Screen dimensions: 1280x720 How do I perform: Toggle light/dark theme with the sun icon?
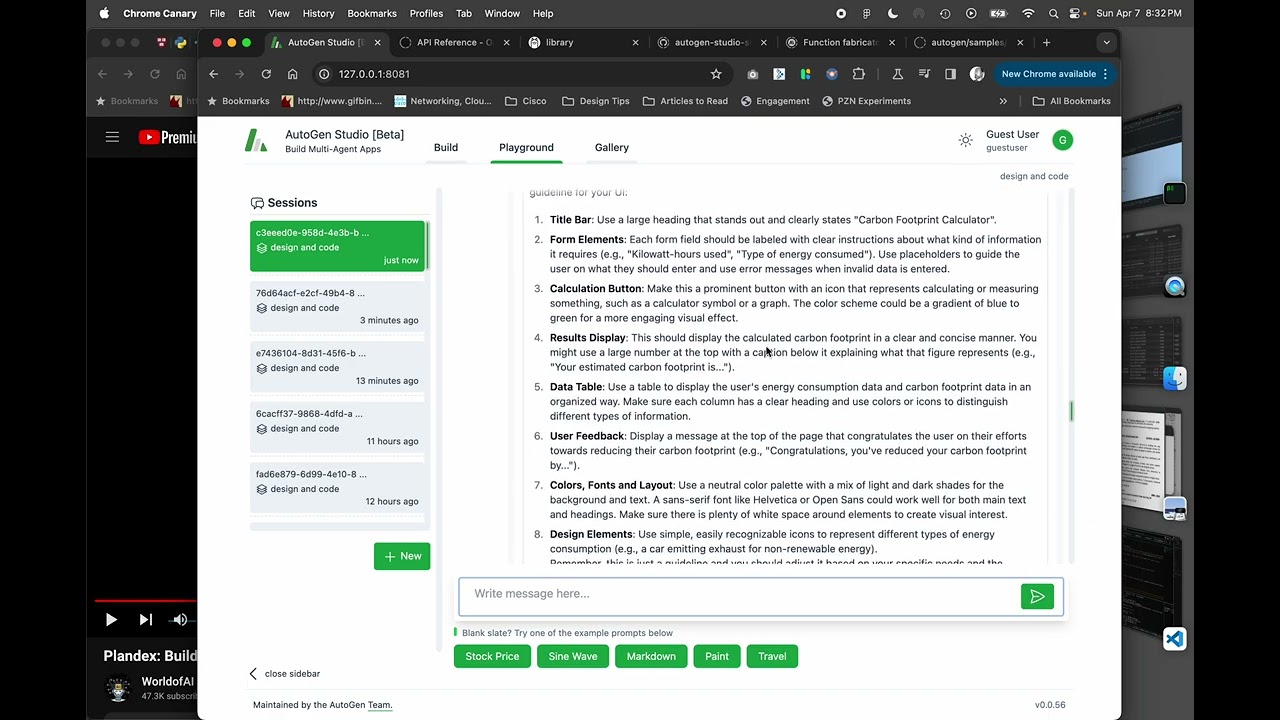tap(965, 140)
